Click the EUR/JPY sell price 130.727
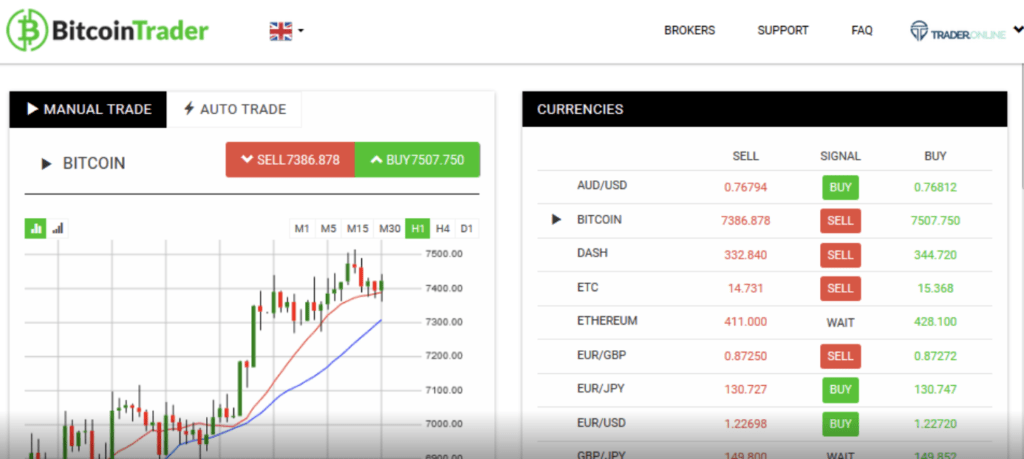This screenshot has height=459, width=1024. (x=745, y=390)
